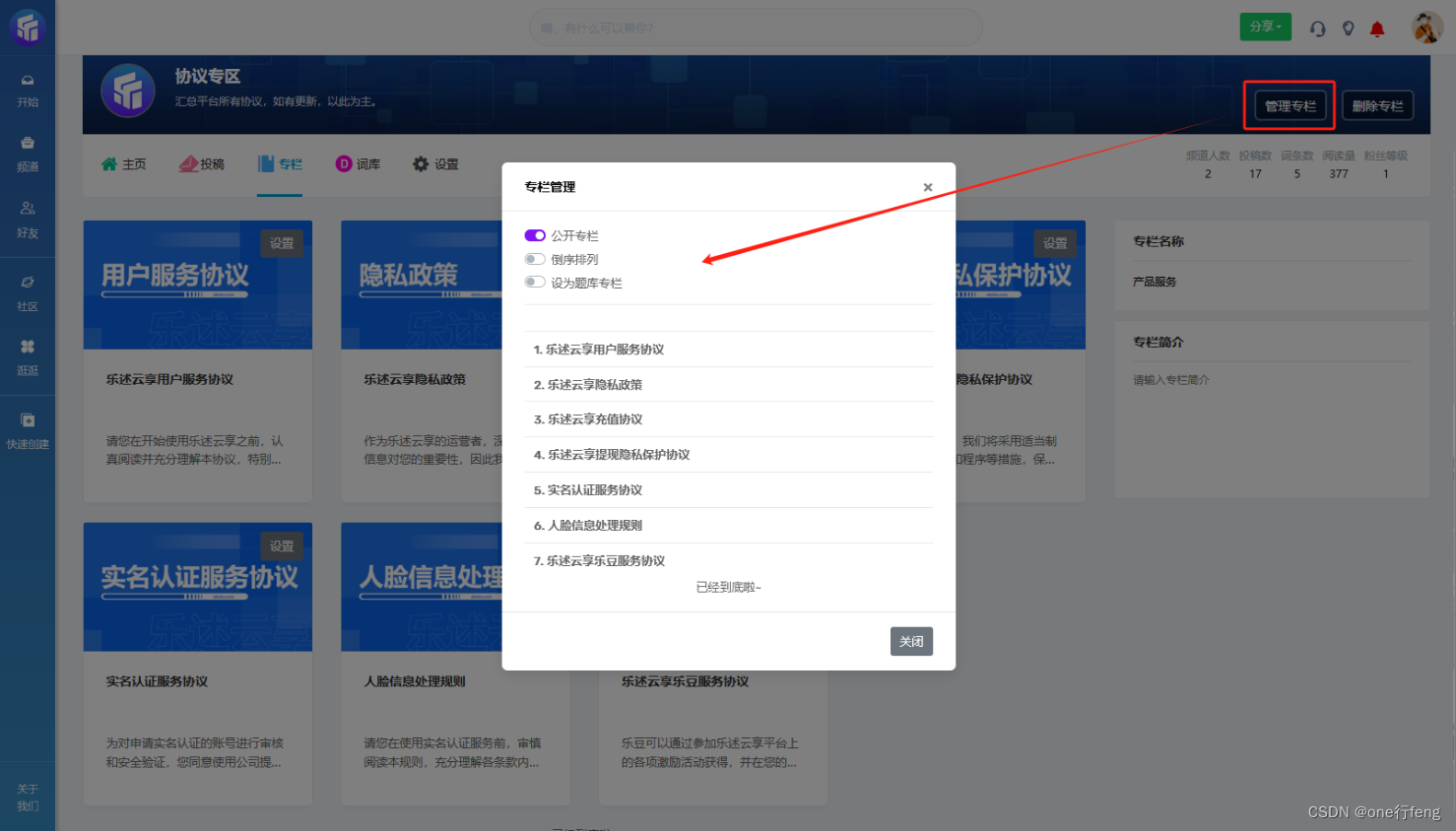Open 快速创建 in the left sidebar
Screen dimensions: 1456x831
click(28, 431)
